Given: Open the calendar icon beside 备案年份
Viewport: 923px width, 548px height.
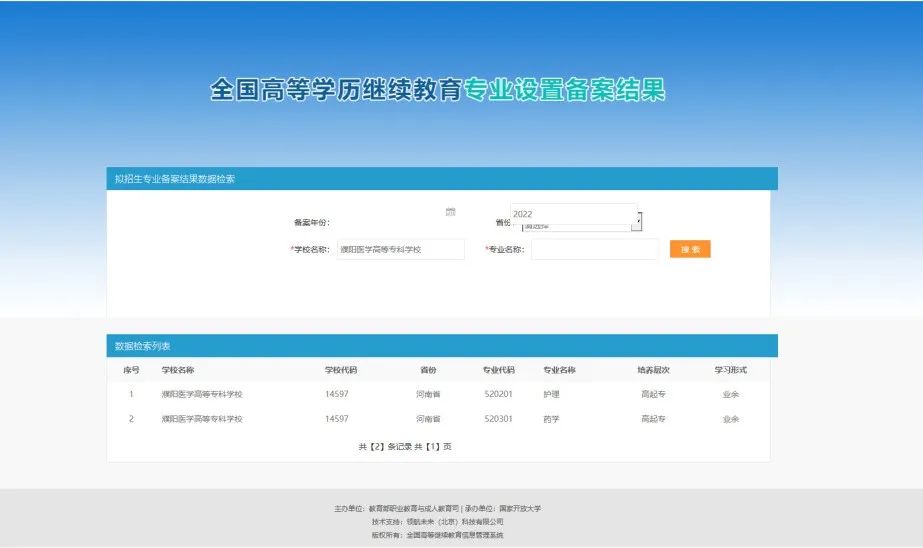Looking at the screenshot, I should coord(450,211).
